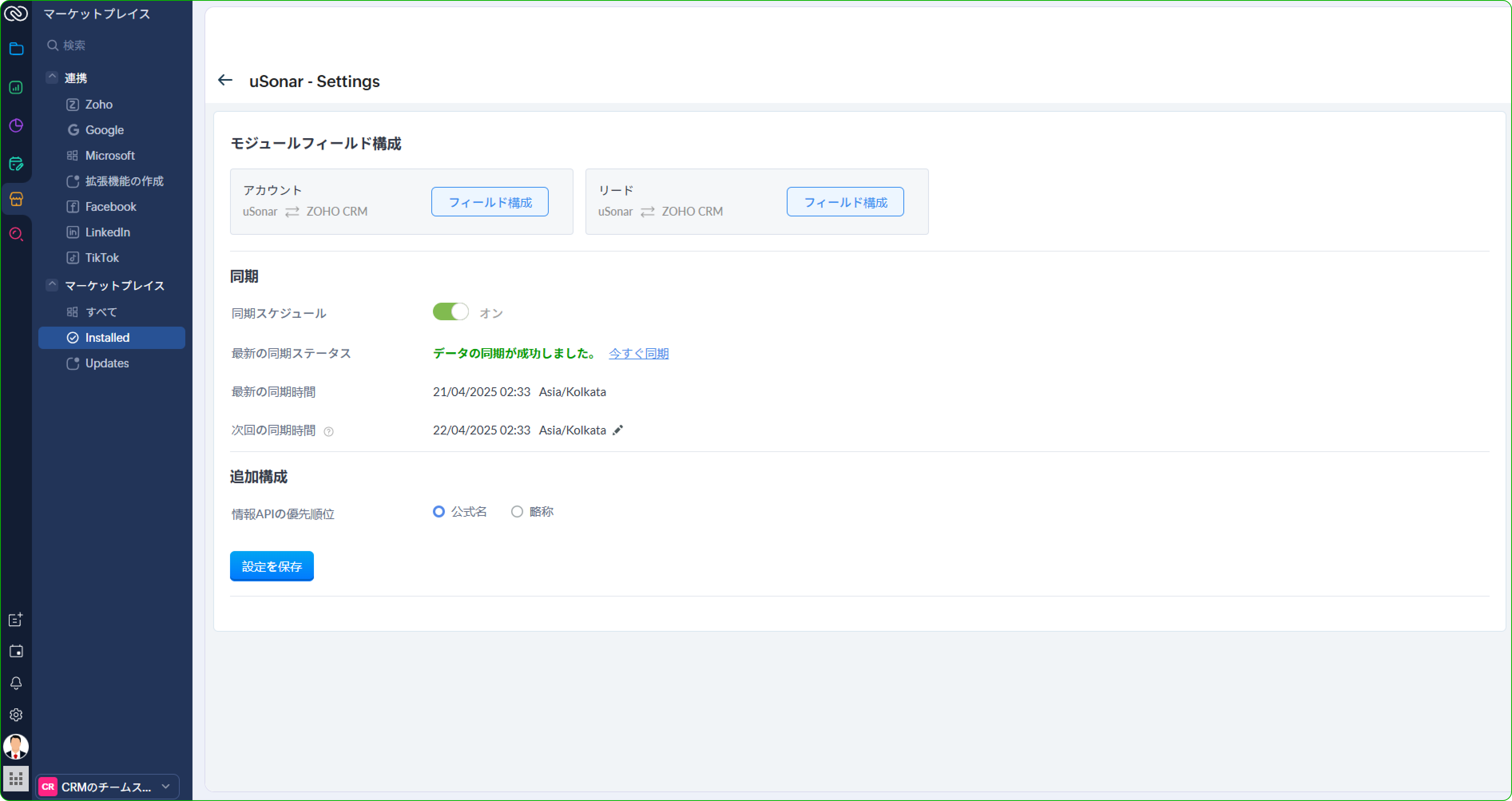Click the 今すぐ同期 link
The width and height of the screenshot is (1512, 801).
pos(639,353)
